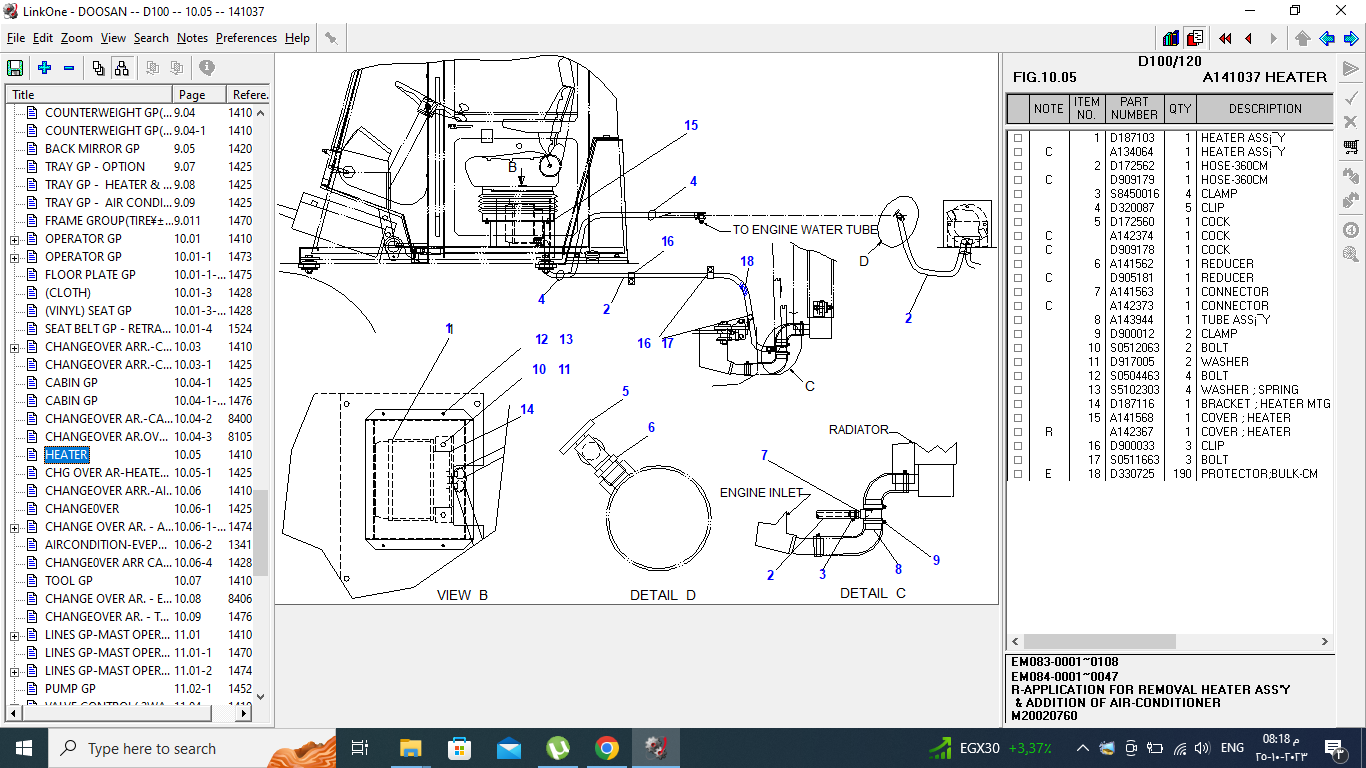
Task: Open uTorrent from the taskbar
Action: [557, 748]
